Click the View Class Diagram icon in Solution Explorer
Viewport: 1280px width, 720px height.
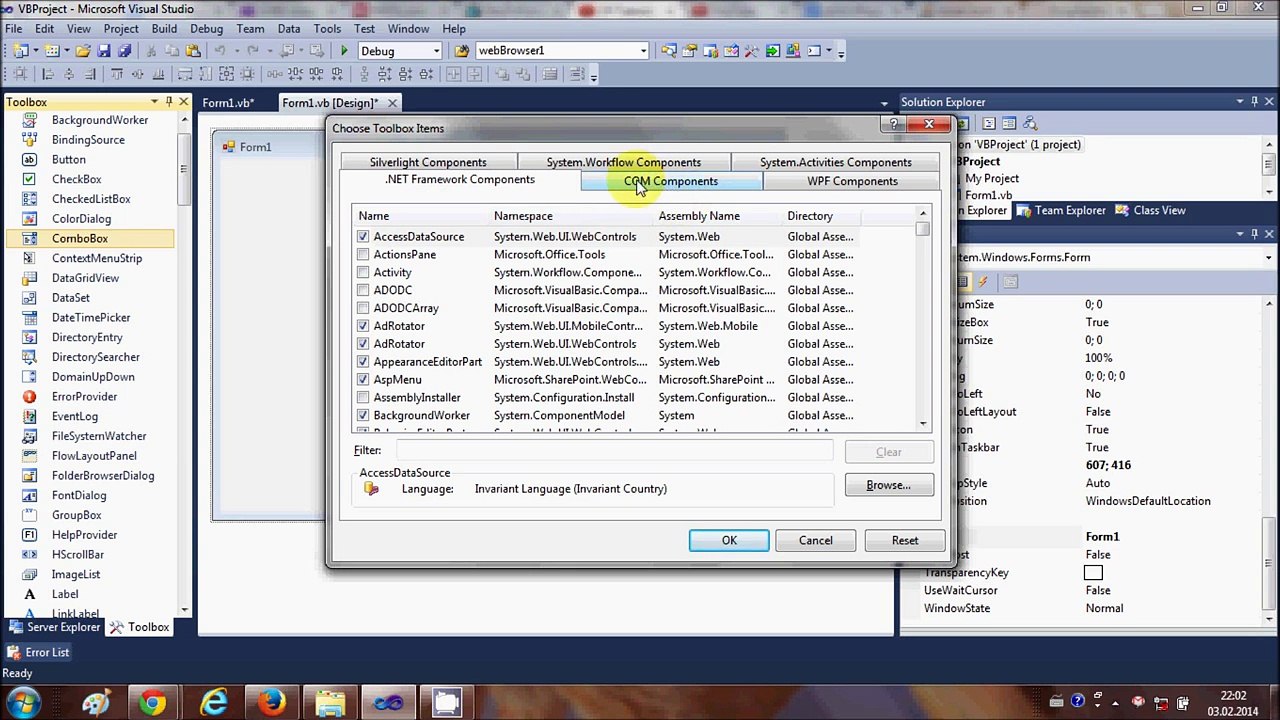[x=1030, y=123]
